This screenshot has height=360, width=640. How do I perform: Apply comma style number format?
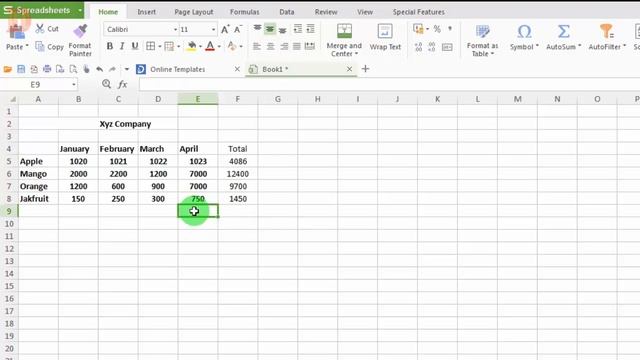point(450,29)
